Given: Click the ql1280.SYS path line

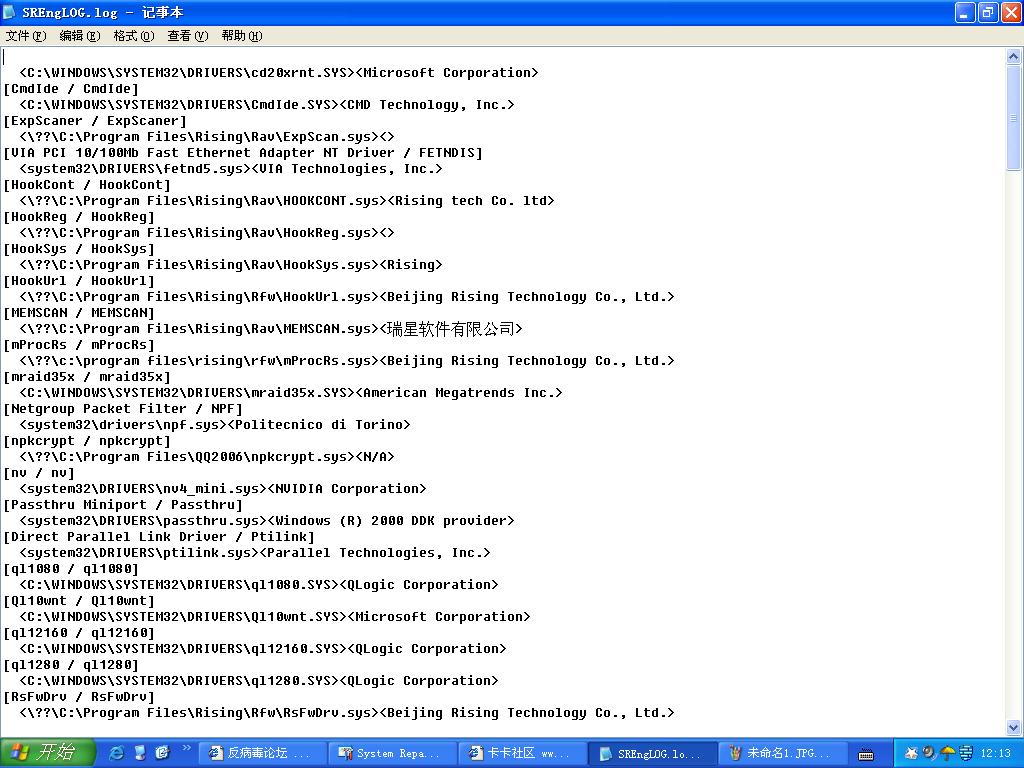Looking at the screenshot, I should point(259,680).
